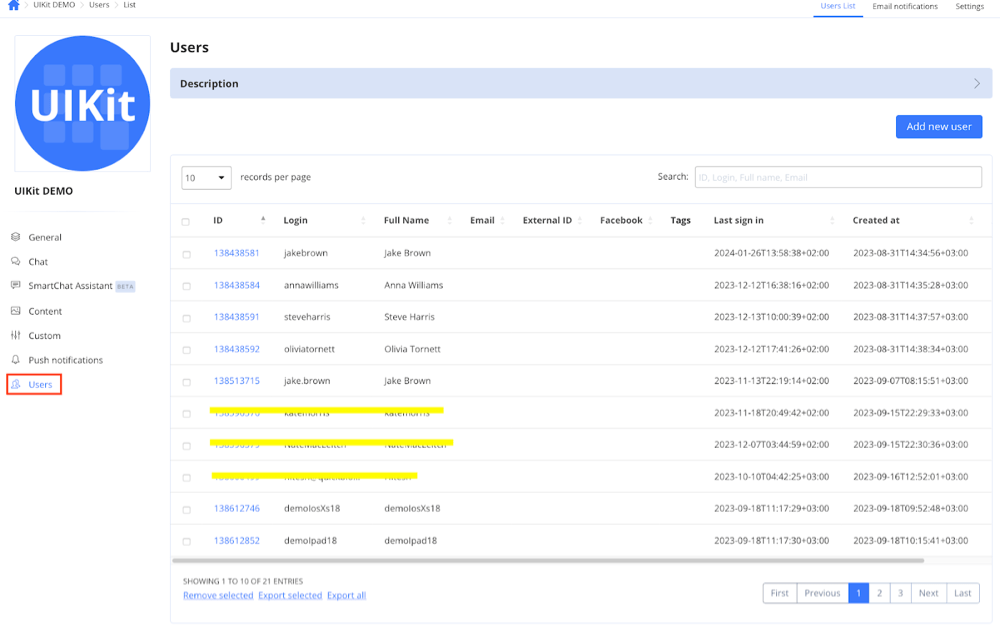Go to pagination page 3
Screen dimensions: 1000x628
click(901, 593)
